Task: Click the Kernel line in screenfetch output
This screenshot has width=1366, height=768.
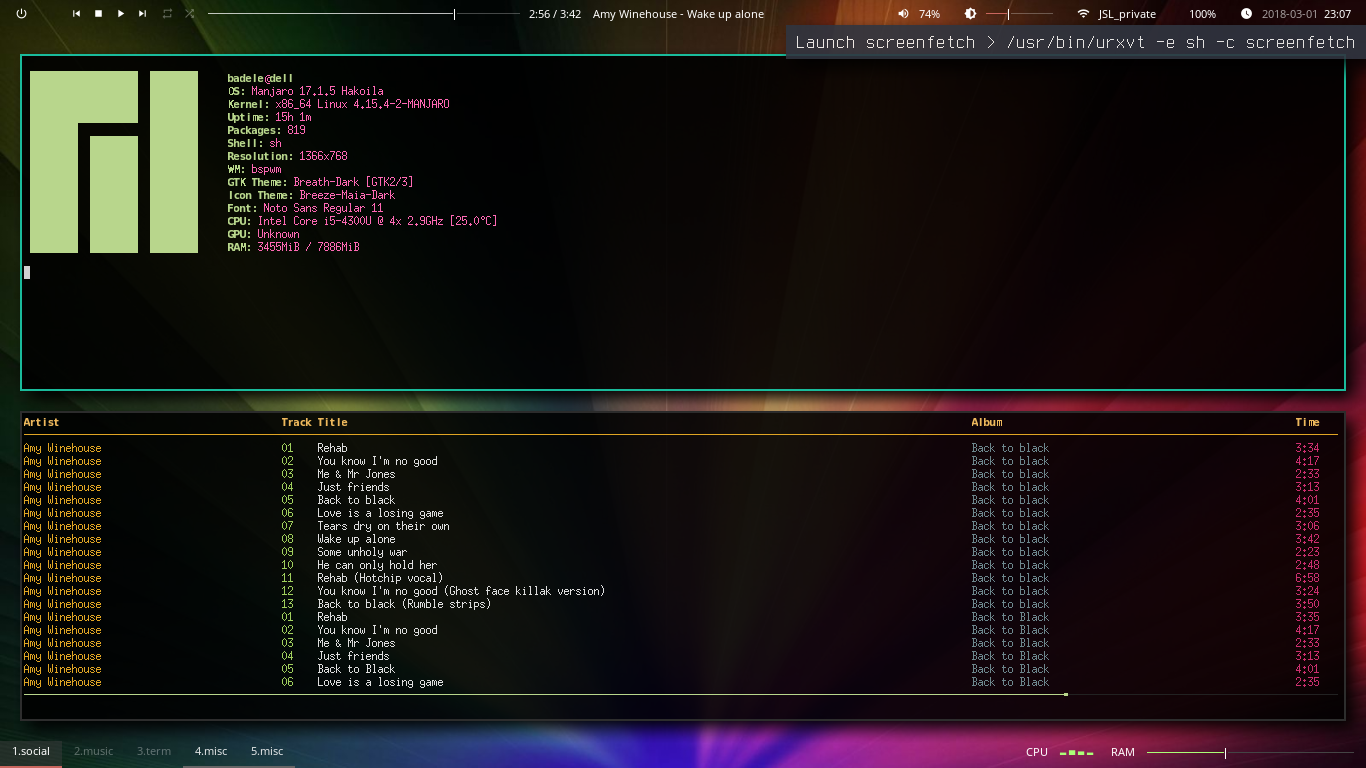Action: pos(338,104)
